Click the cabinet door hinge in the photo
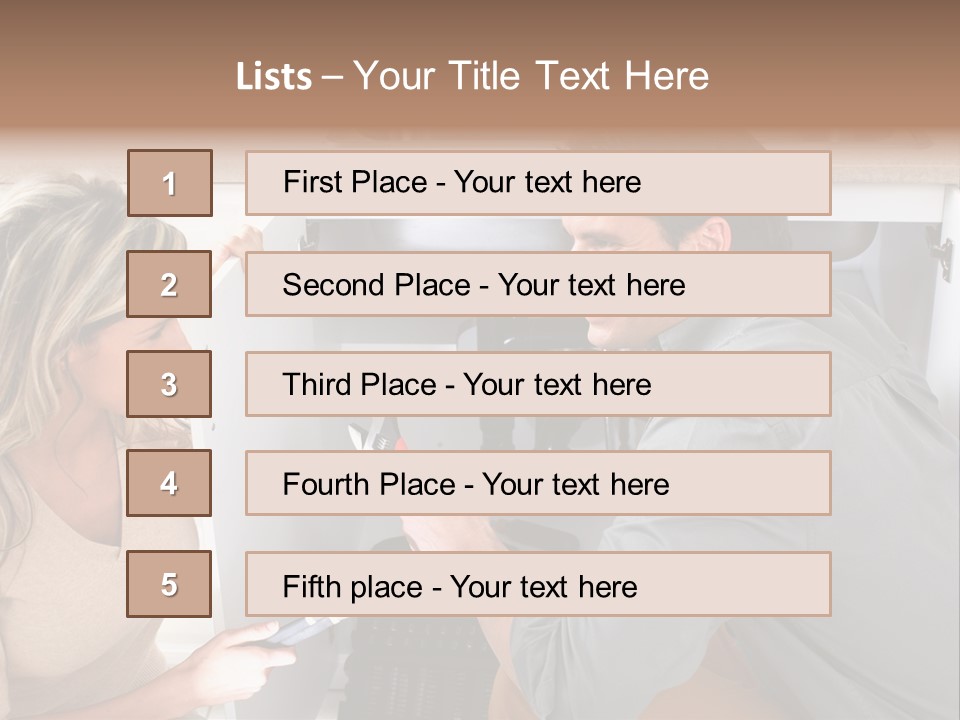Screen dimensions: 960x720 939,248
